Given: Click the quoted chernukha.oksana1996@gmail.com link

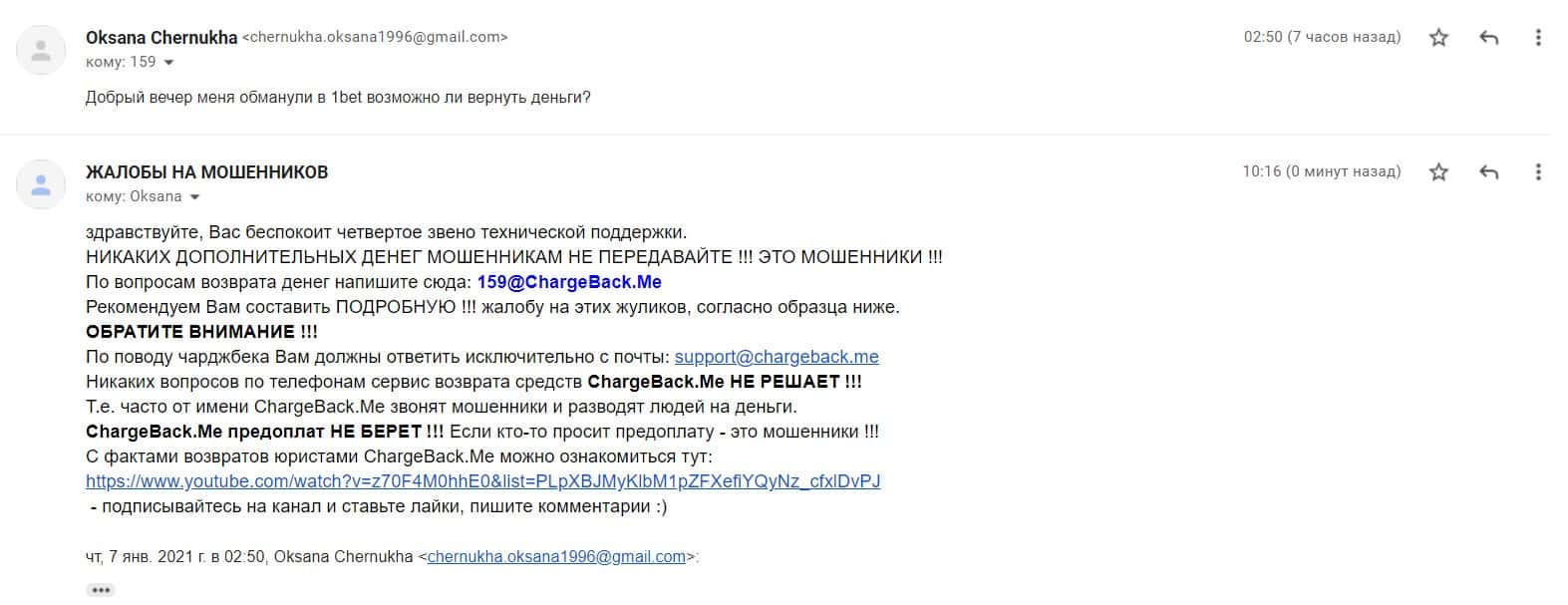Looking at the screenshot, I should (556, 557).
